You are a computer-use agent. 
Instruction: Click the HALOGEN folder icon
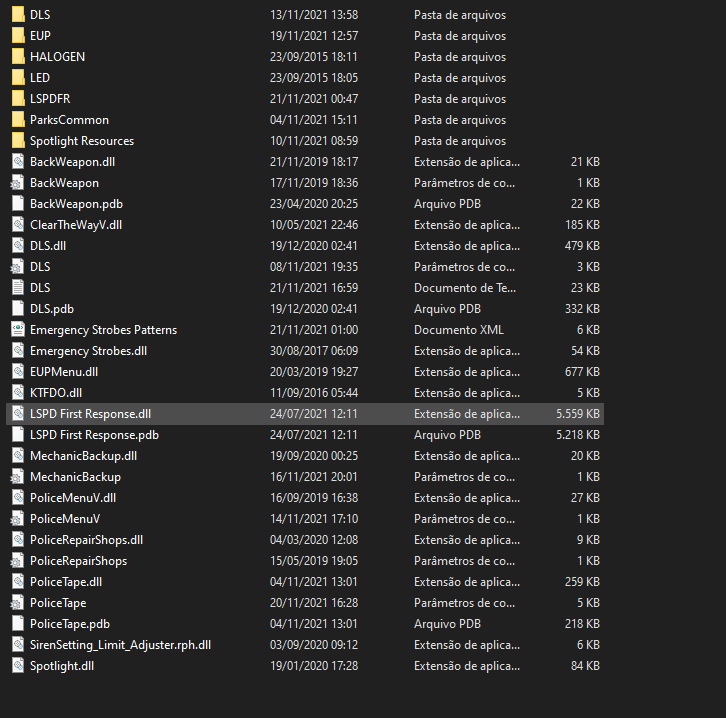(x=18, y=57)
